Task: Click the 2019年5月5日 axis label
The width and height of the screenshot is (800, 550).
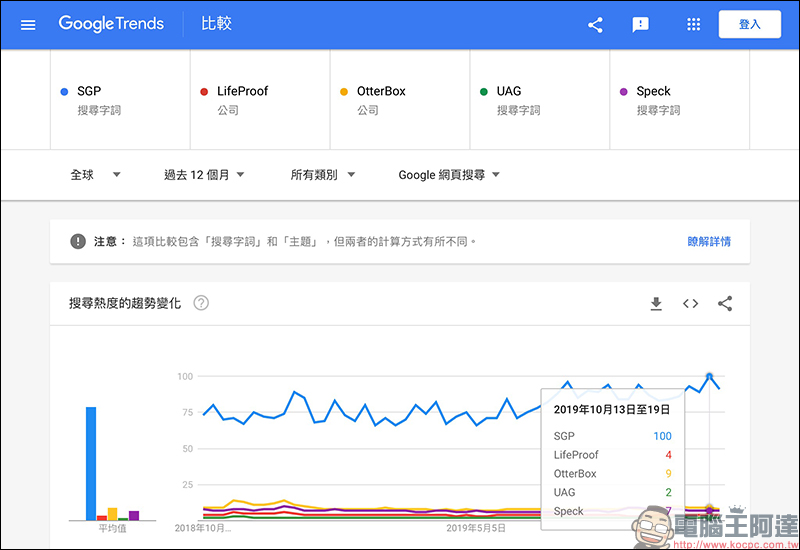Action: [476, 528]
